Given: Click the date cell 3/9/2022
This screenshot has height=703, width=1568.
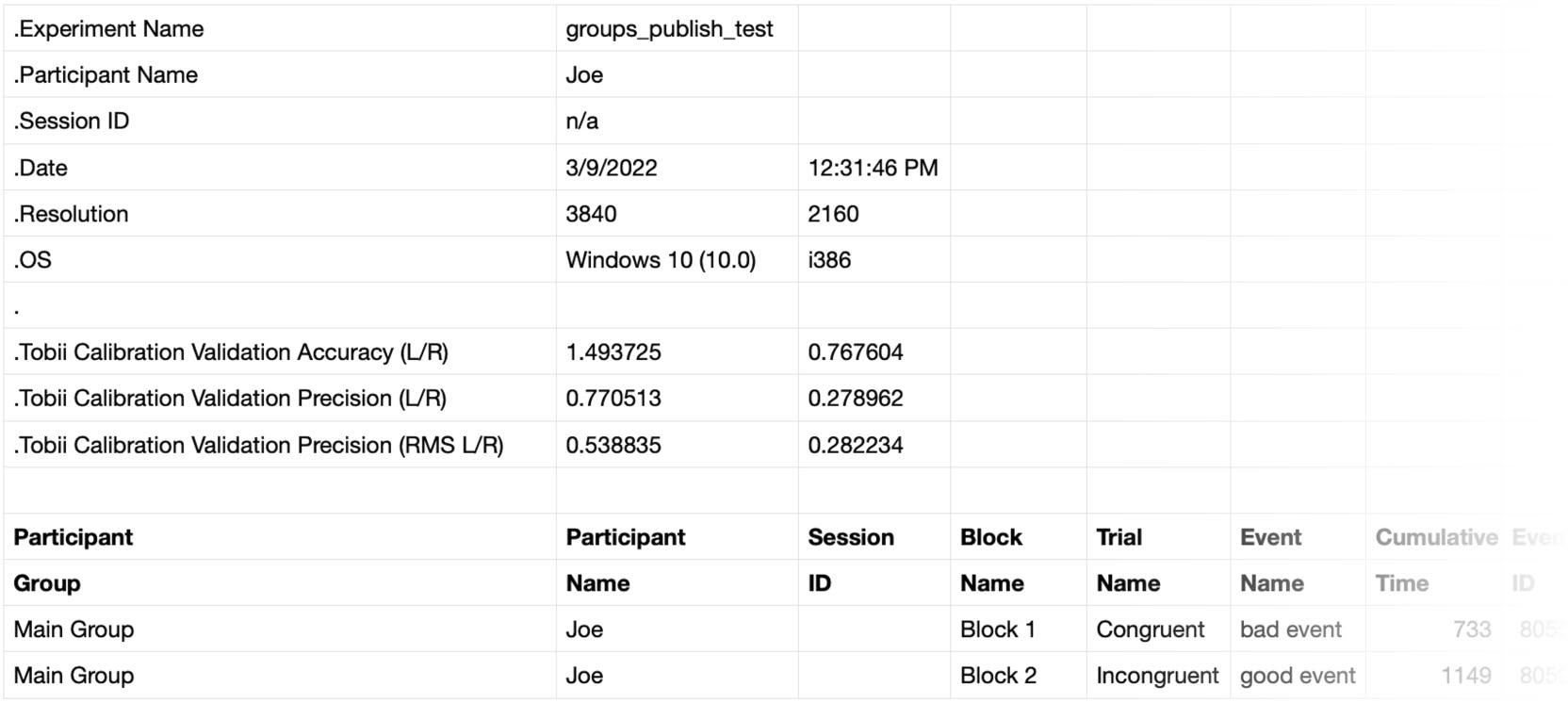Looking at the screenshot, I should pos(612,168).
